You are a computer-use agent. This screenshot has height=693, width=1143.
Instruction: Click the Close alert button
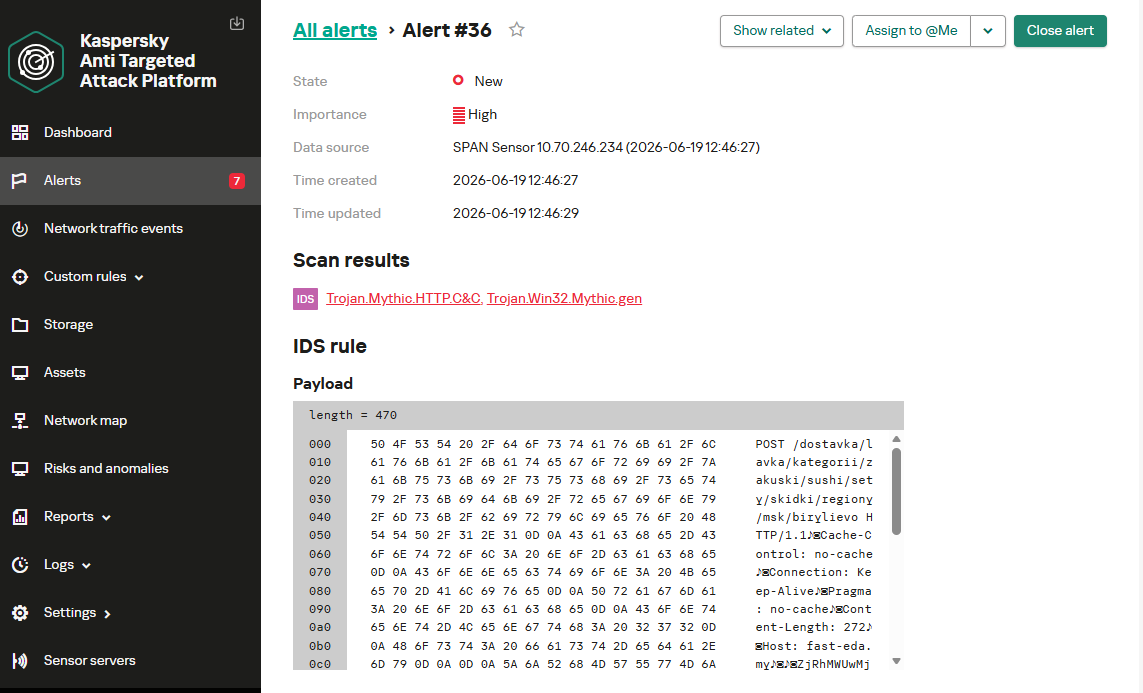1060,31
